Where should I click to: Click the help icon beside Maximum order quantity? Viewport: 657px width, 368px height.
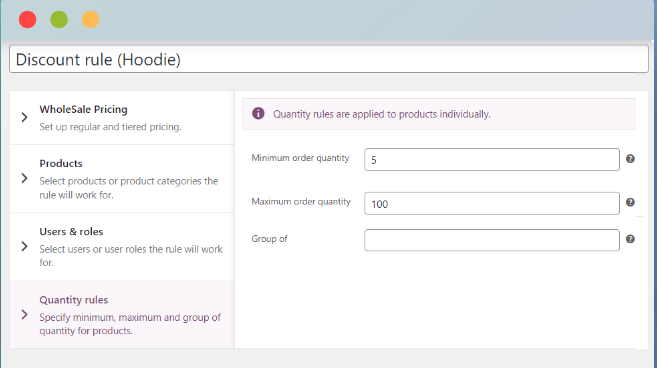click(x=630, y=202)
